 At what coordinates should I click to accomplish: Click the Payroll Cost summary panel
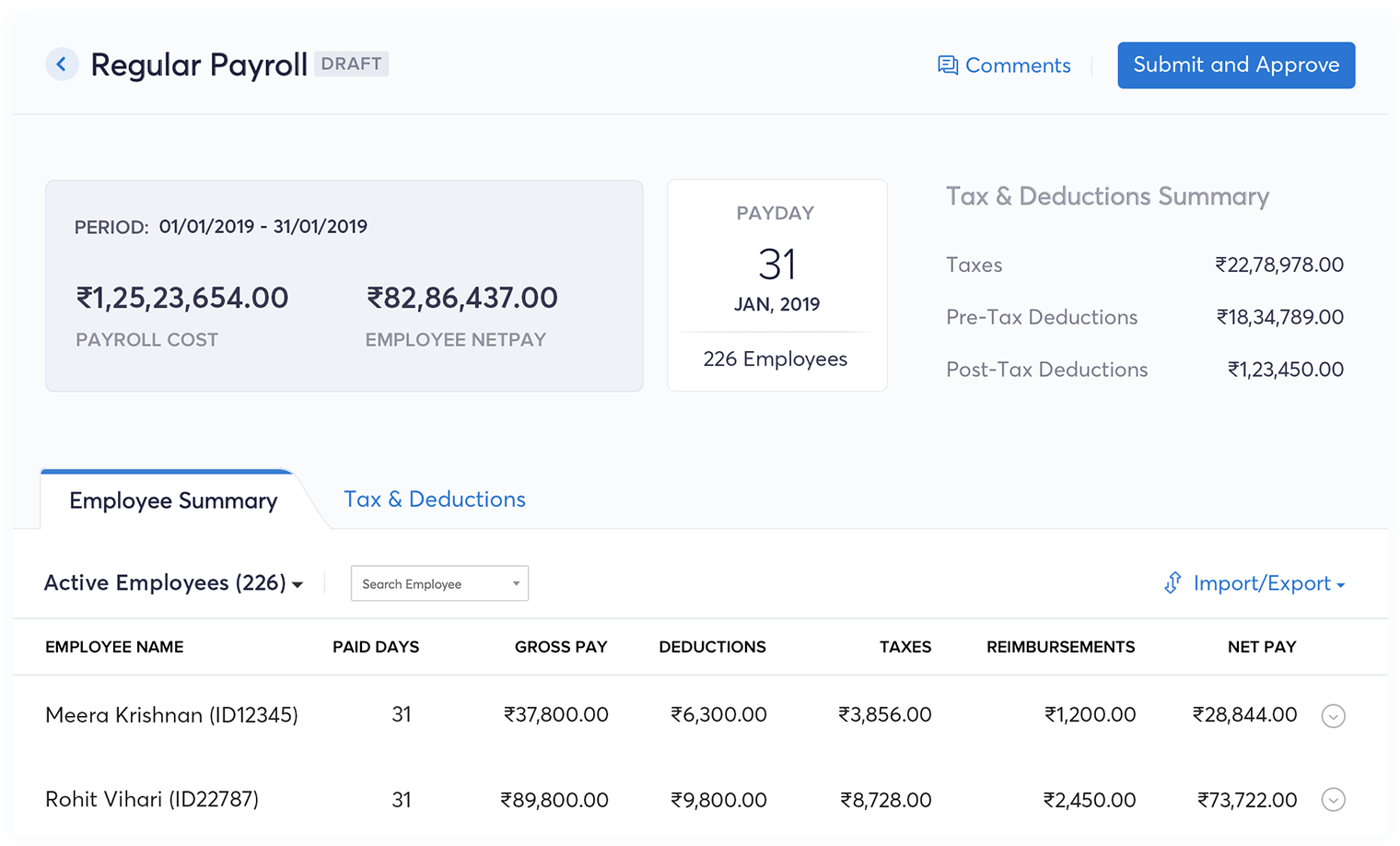click(344, 286)
